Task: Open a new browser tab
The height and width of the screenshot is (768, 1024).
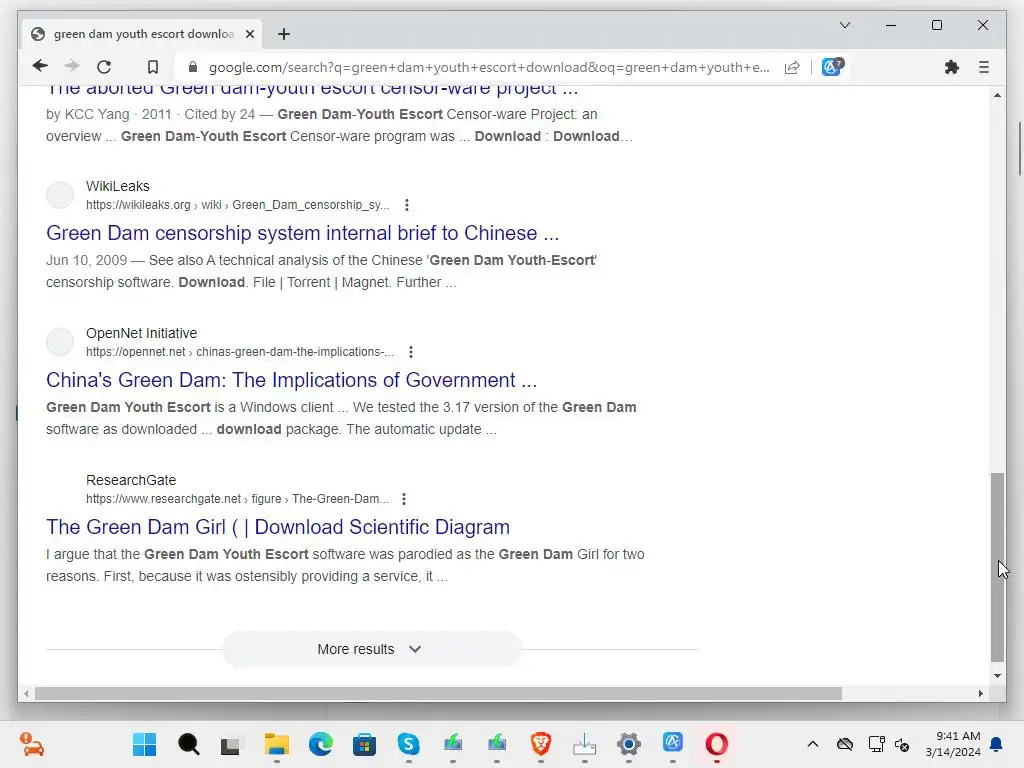Action: pos(283,34)
